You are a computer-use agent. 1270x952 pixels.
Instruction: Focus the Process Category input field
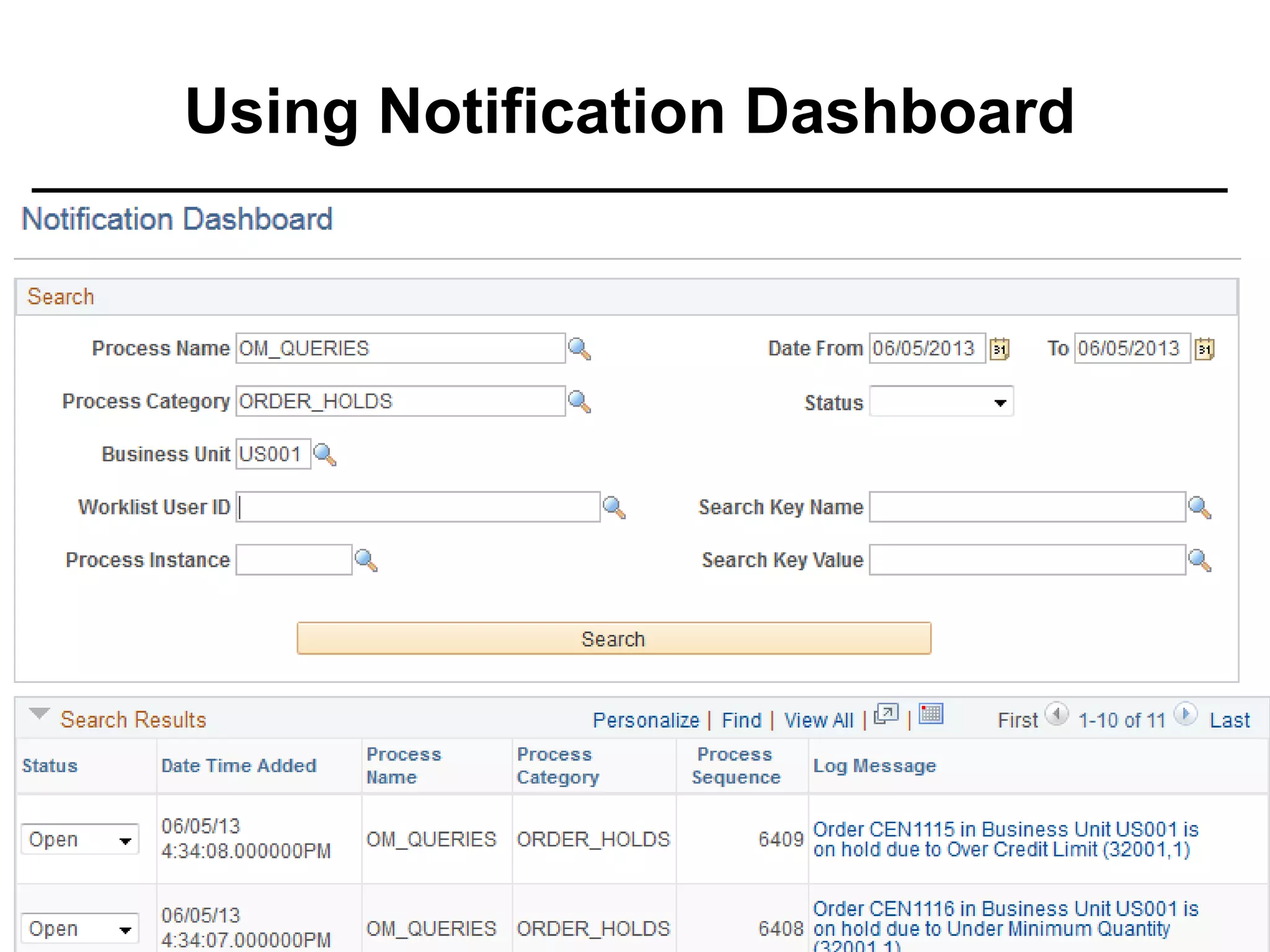coord(401,401)
